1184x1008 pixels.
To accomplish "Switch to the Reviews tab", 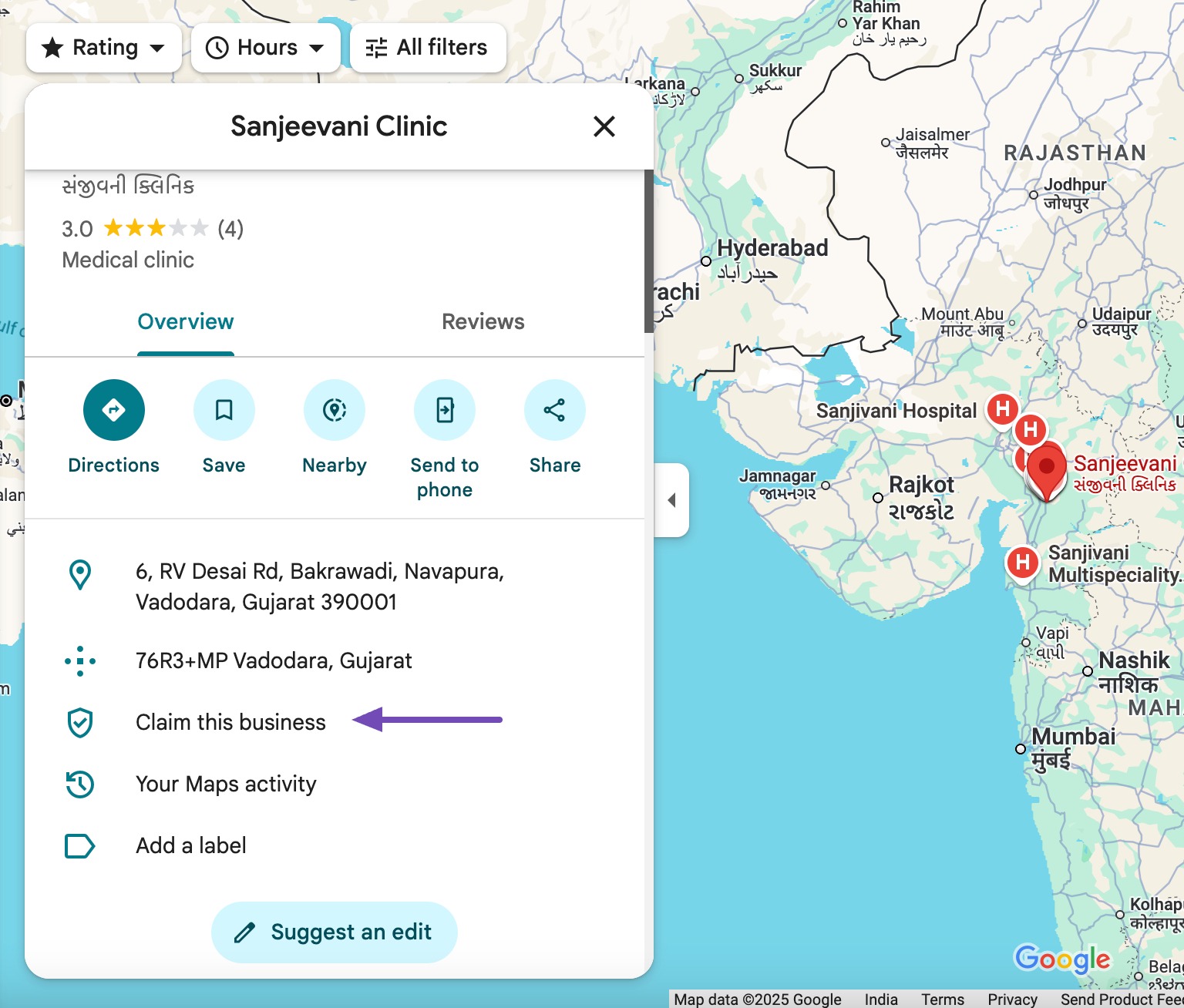I will pyautogui.click(x=483, y=322).
